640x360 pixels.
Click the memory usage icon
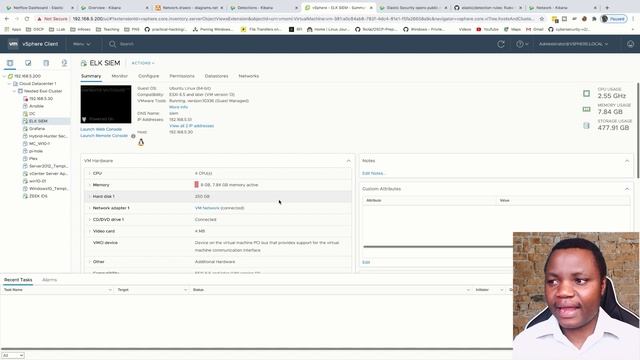(x=587, y=109)
